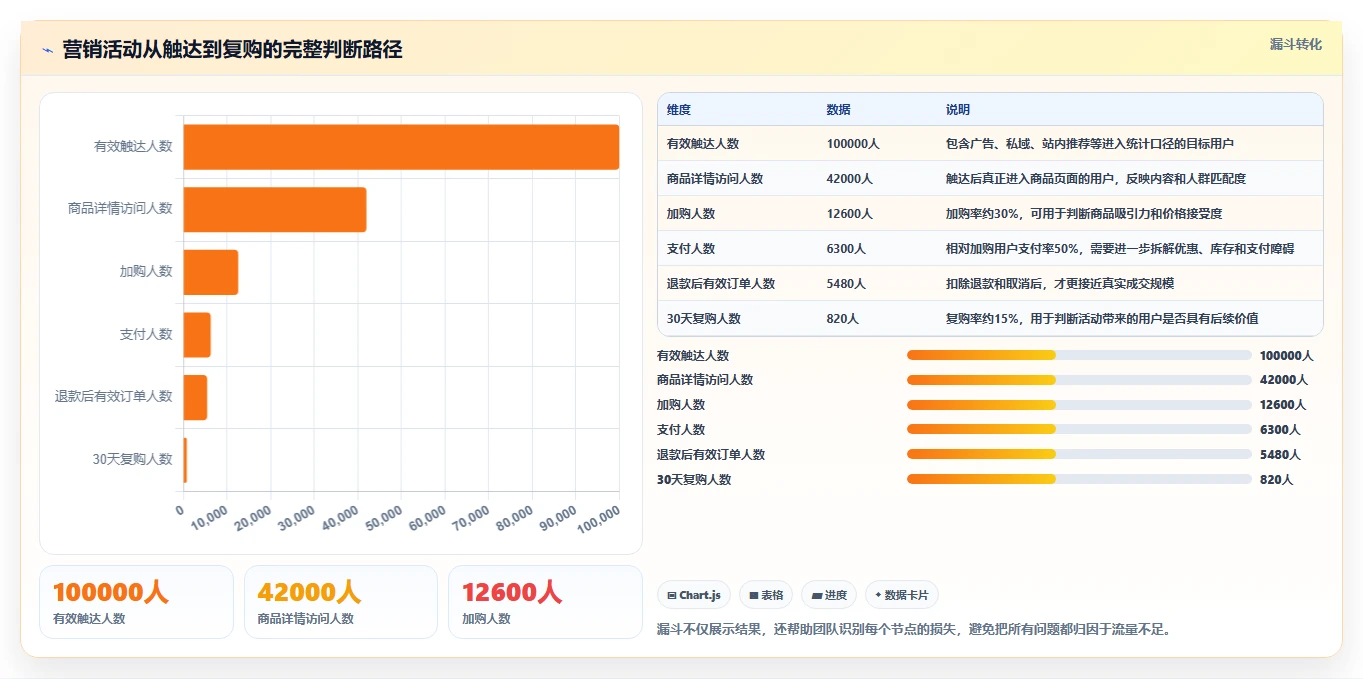Click 支付人数 in the table's first column
The image size is (1363, 679).
tap(691, 249)
